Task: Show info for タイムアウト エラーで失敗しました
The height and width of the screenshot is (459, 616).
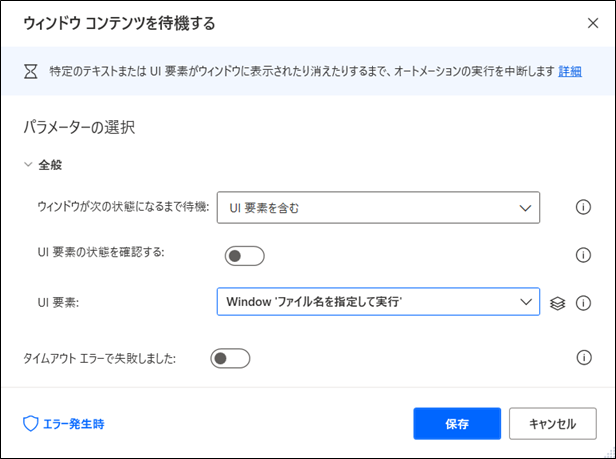Action: (584, 358)
